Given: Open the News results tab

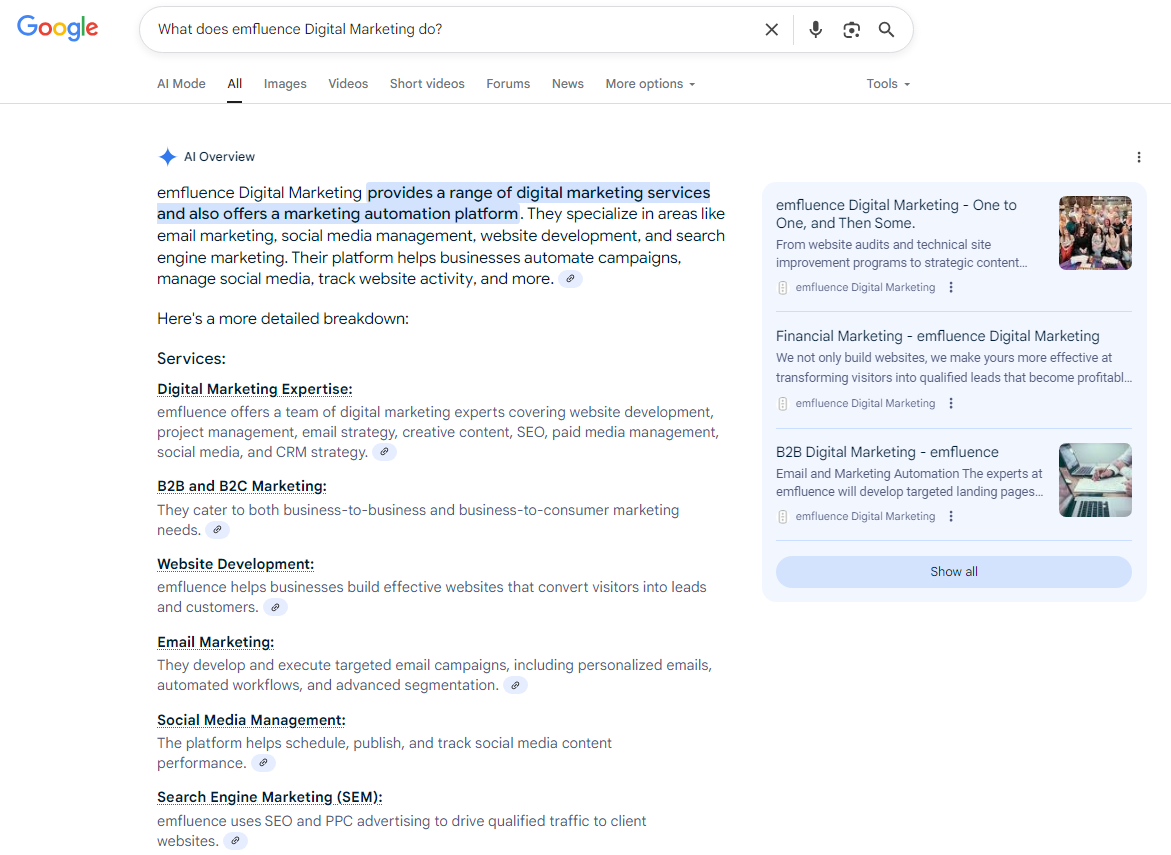Looking at the screenshot, I should pos(567,84).
